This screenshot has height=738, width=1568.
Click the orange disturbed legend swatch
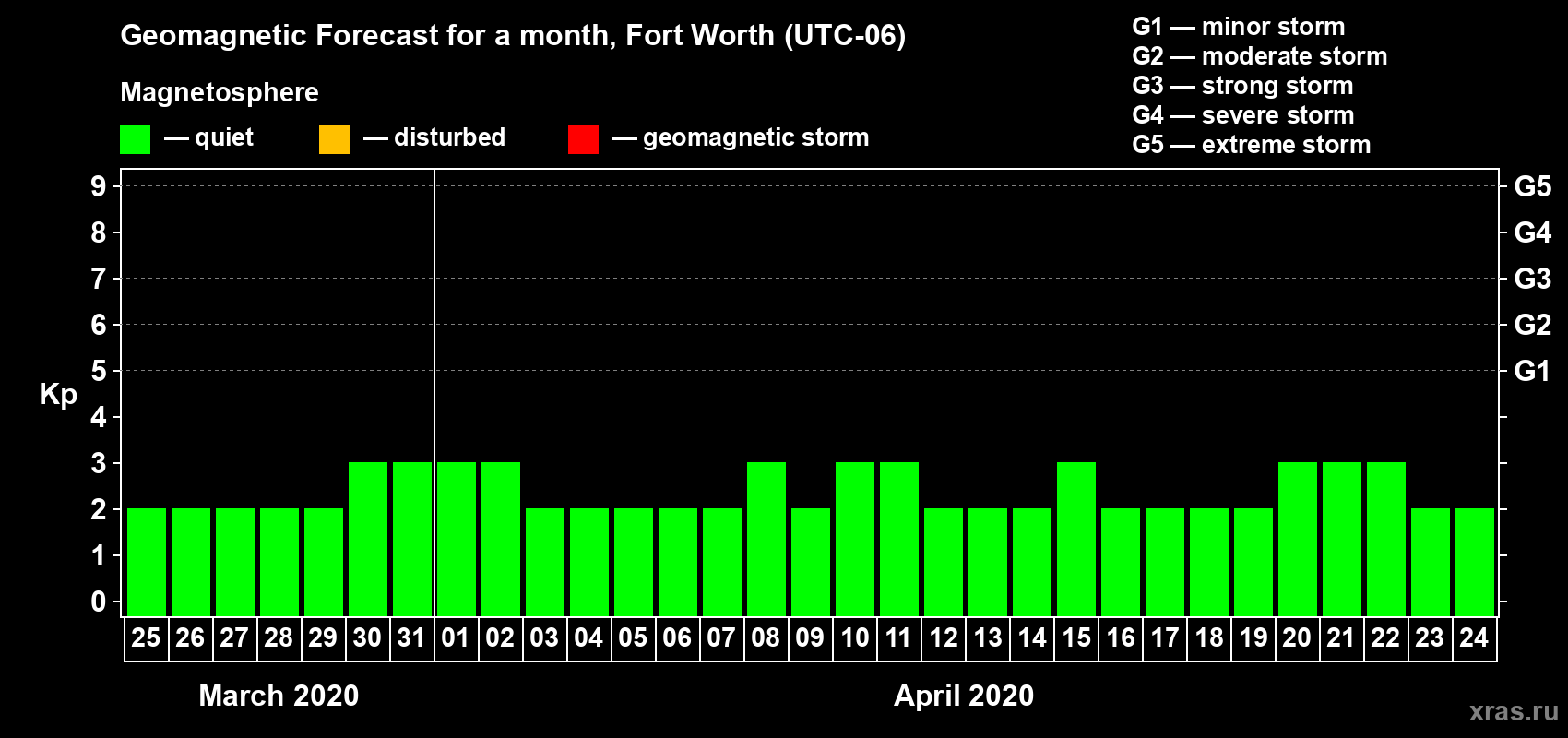pos(334,139)
